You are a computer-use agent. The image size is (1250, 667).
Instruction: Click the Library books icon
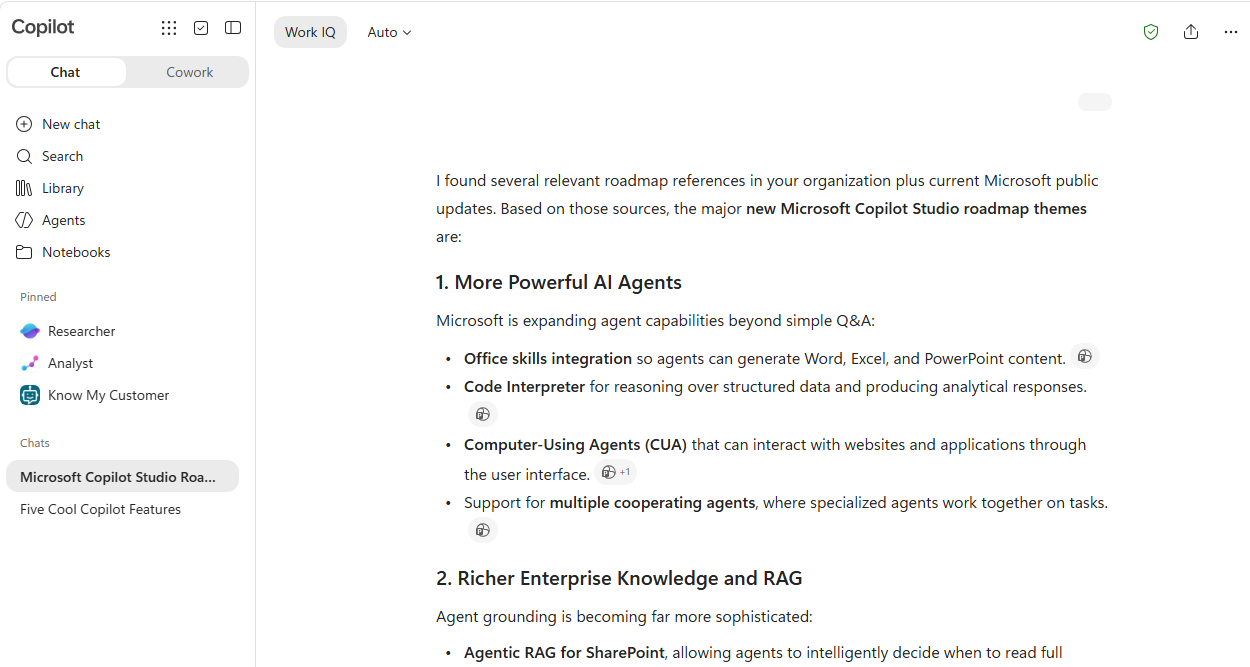(24, 188)
